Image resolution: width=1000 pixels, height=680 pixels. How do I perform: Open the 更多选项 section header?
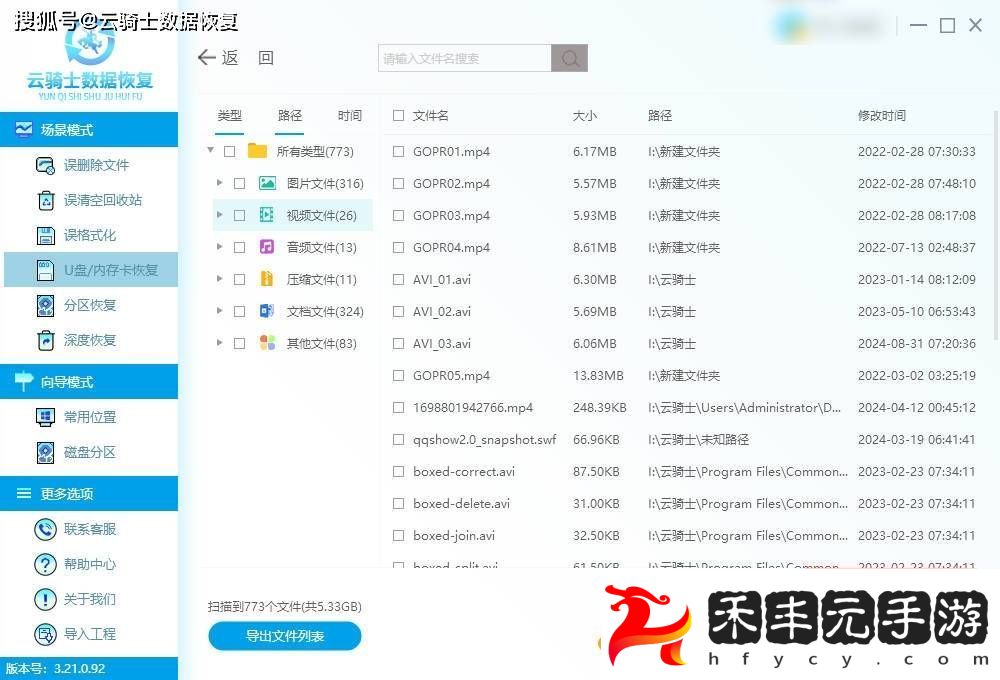point(89,494)
